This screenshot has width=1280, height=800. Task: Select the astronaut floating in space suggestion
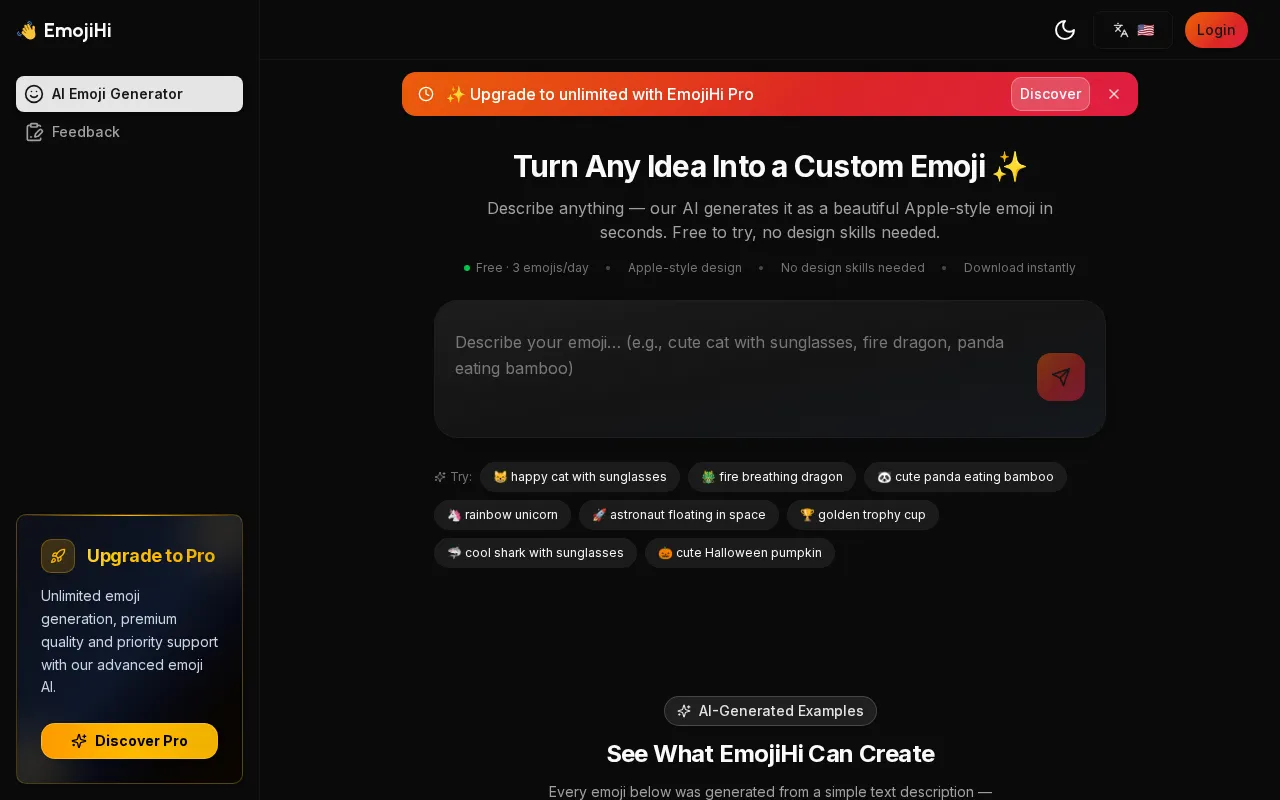679,515
